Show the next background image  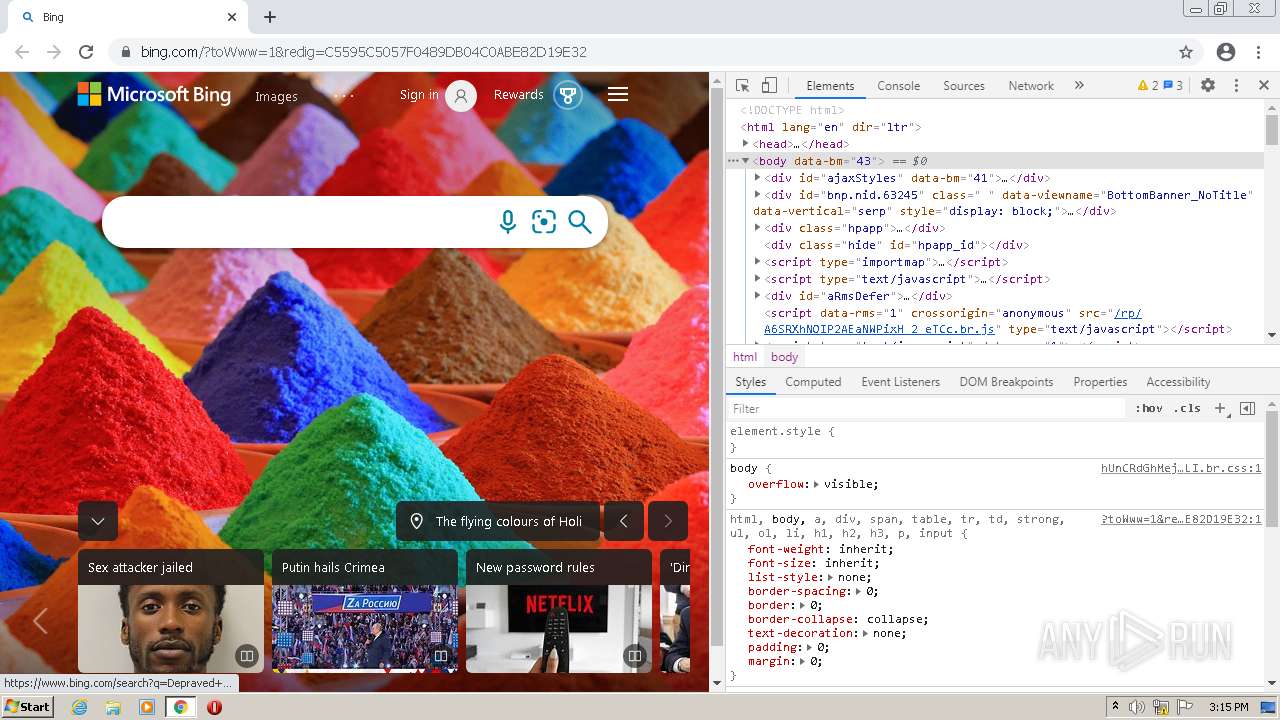coord(668,521)
